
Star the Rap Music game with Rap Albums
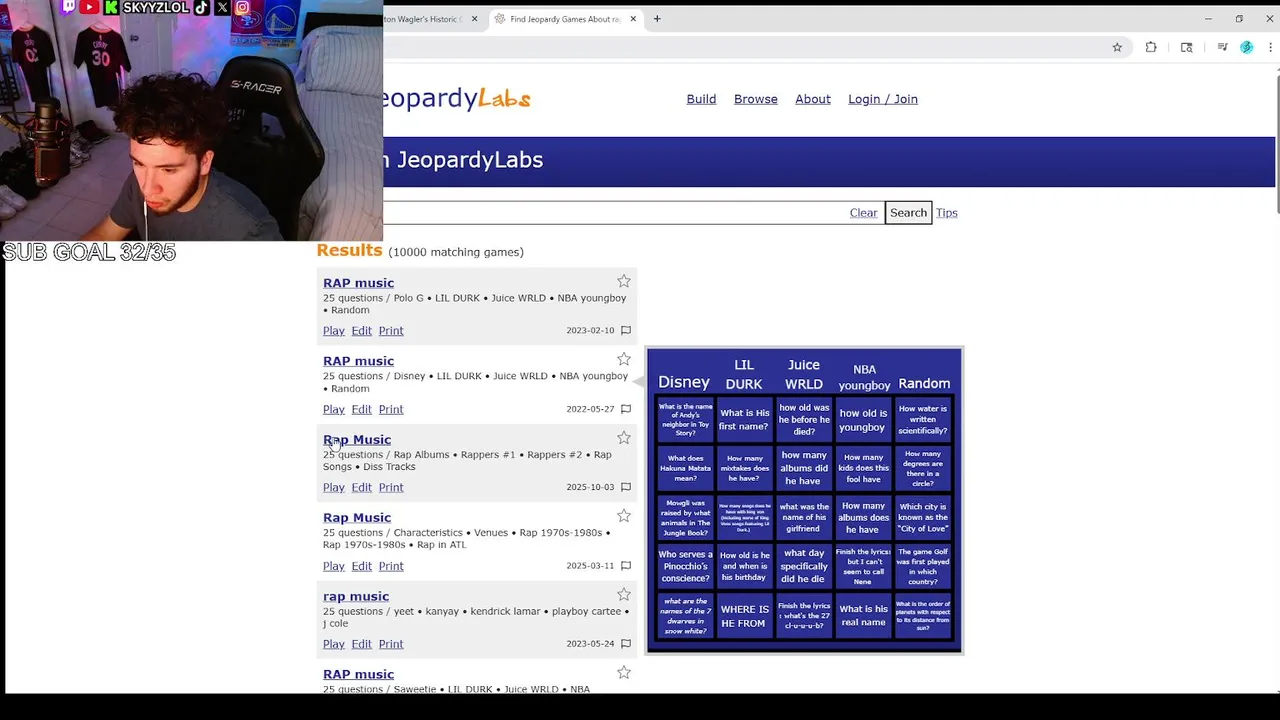pyautogui.click(x=624, y=438)
